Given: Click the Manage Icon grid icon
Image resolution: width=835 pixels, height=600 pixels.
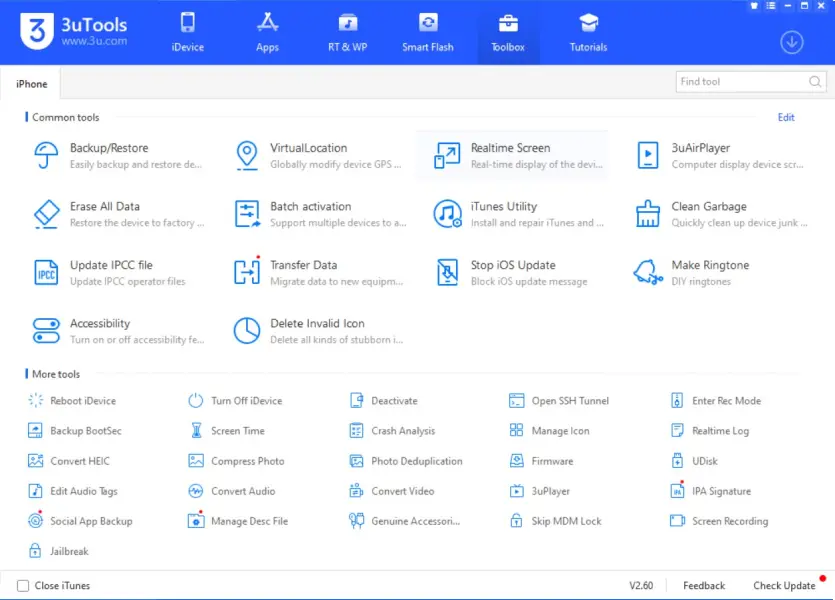Looking at the screenshot, I should pyautogui.click(x=517, y=430).
